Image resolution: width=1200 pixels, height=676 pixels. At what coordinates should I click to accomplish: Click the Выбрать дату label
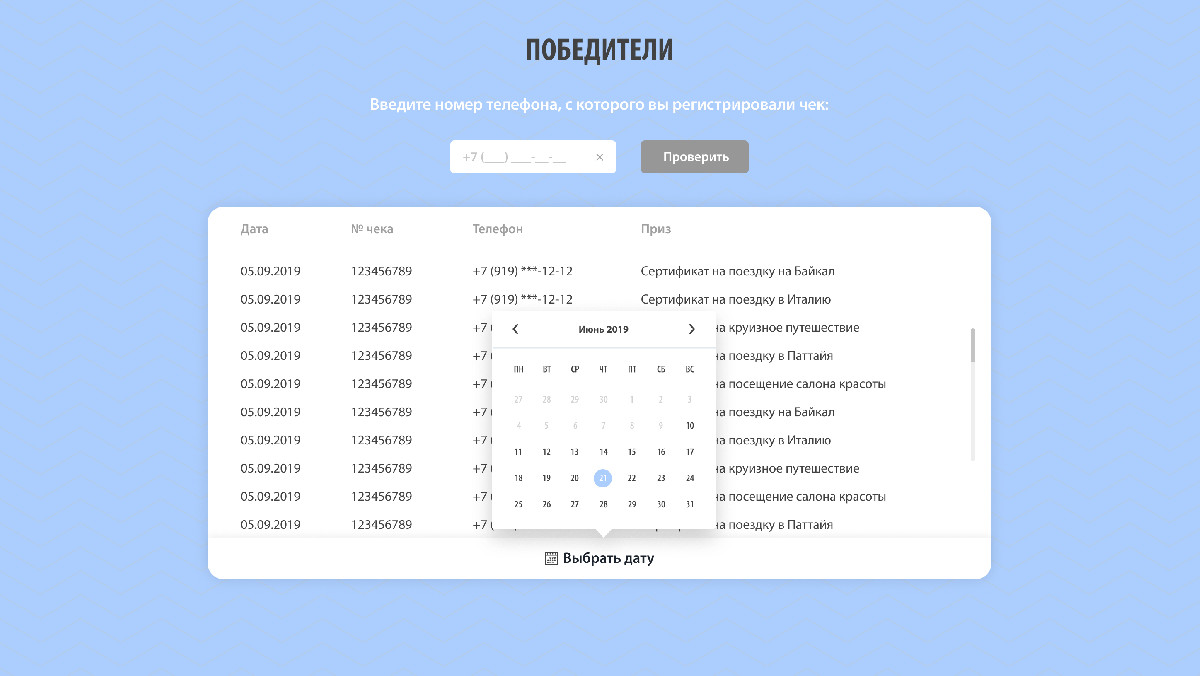(608, 558)
